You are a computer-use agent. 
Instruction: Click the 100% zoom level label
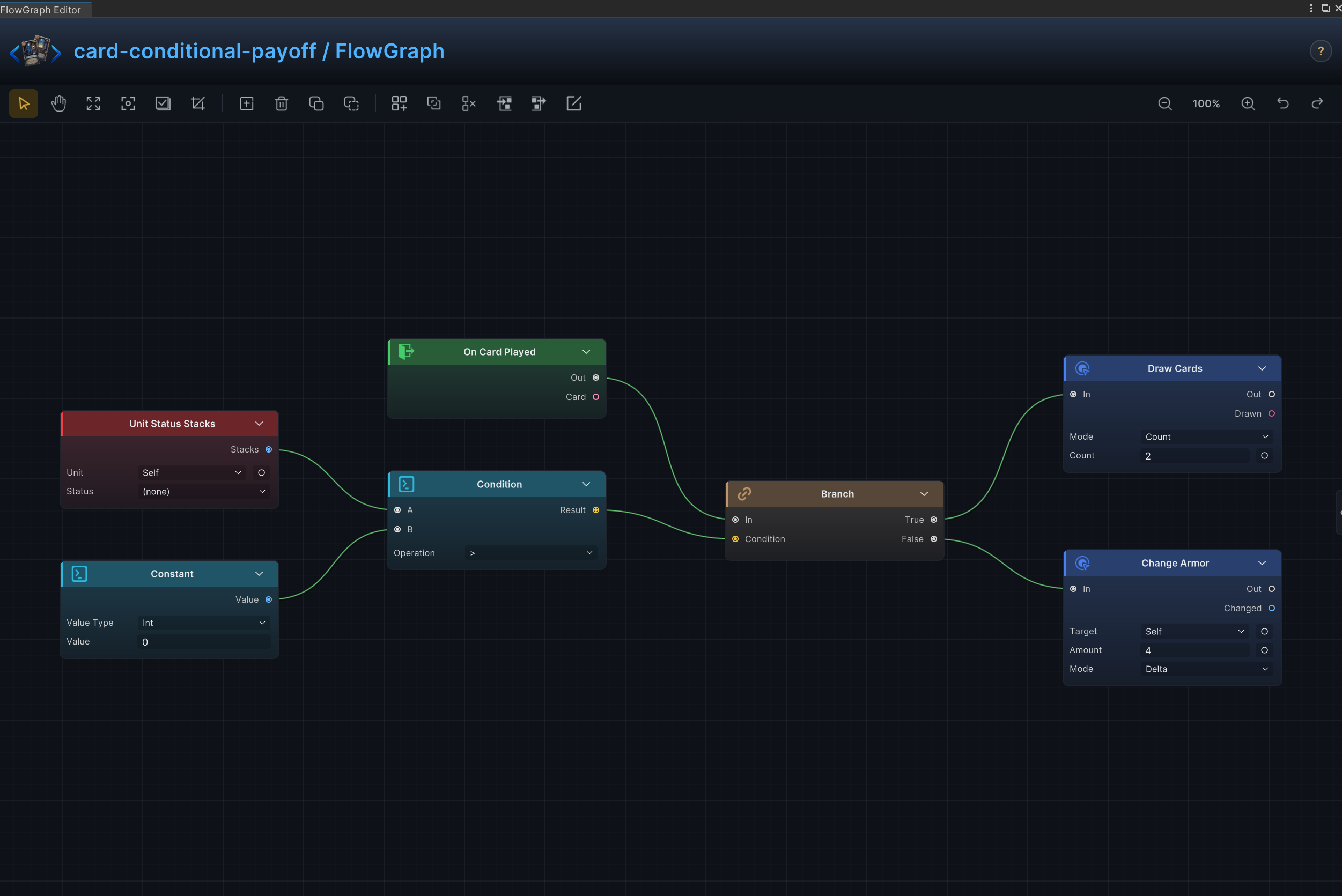pyautogui.click(x=1206, y=103)
